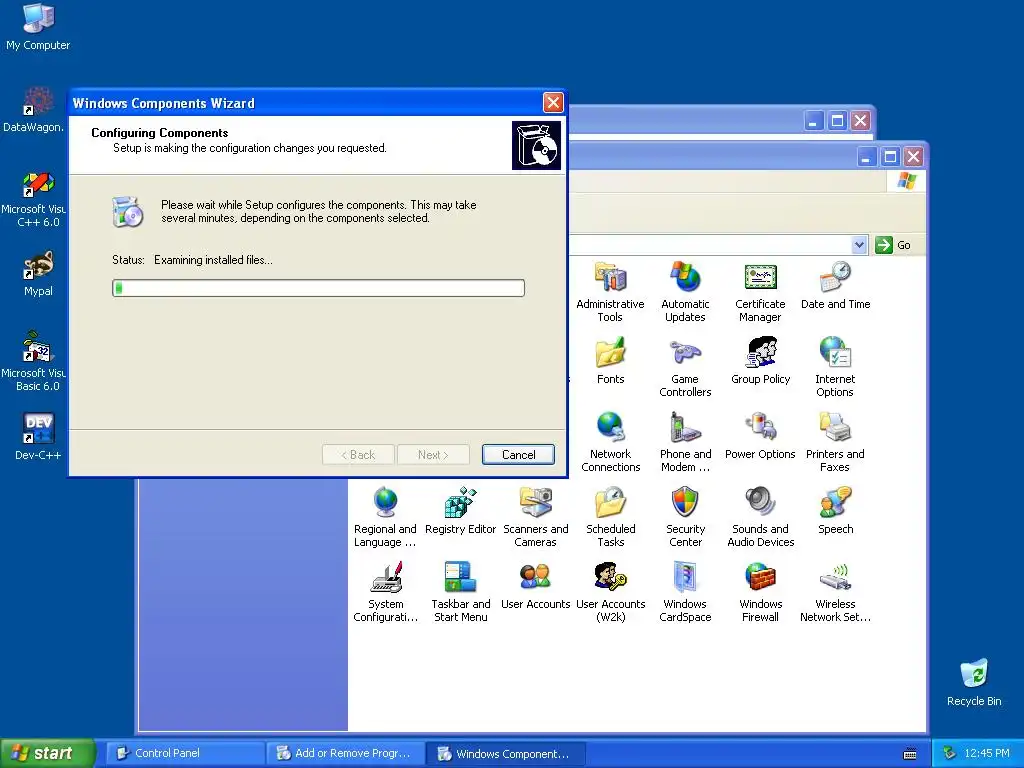Click the on-screen keyboard taskbar icon

pos(910,754)
